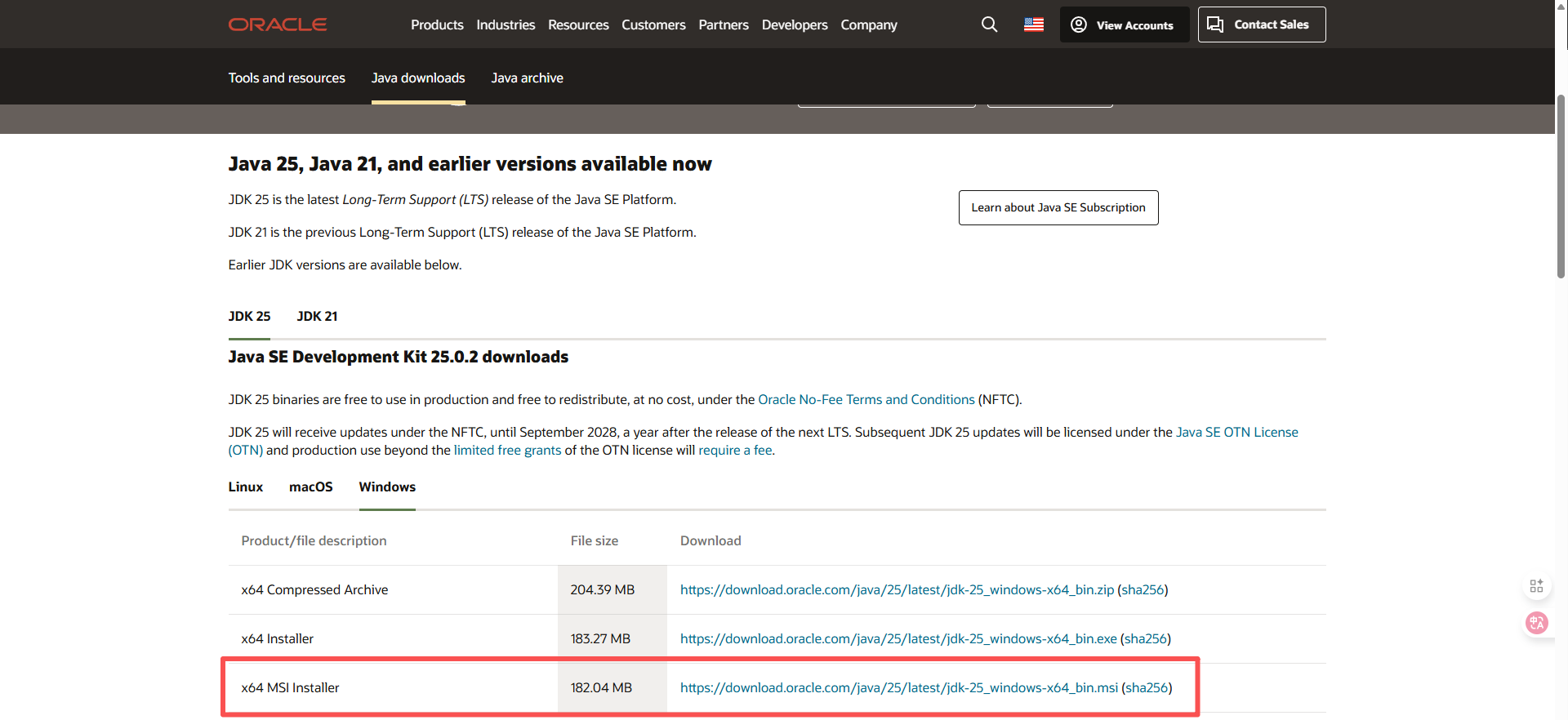Select the macOS platform tab

[310, 487]
